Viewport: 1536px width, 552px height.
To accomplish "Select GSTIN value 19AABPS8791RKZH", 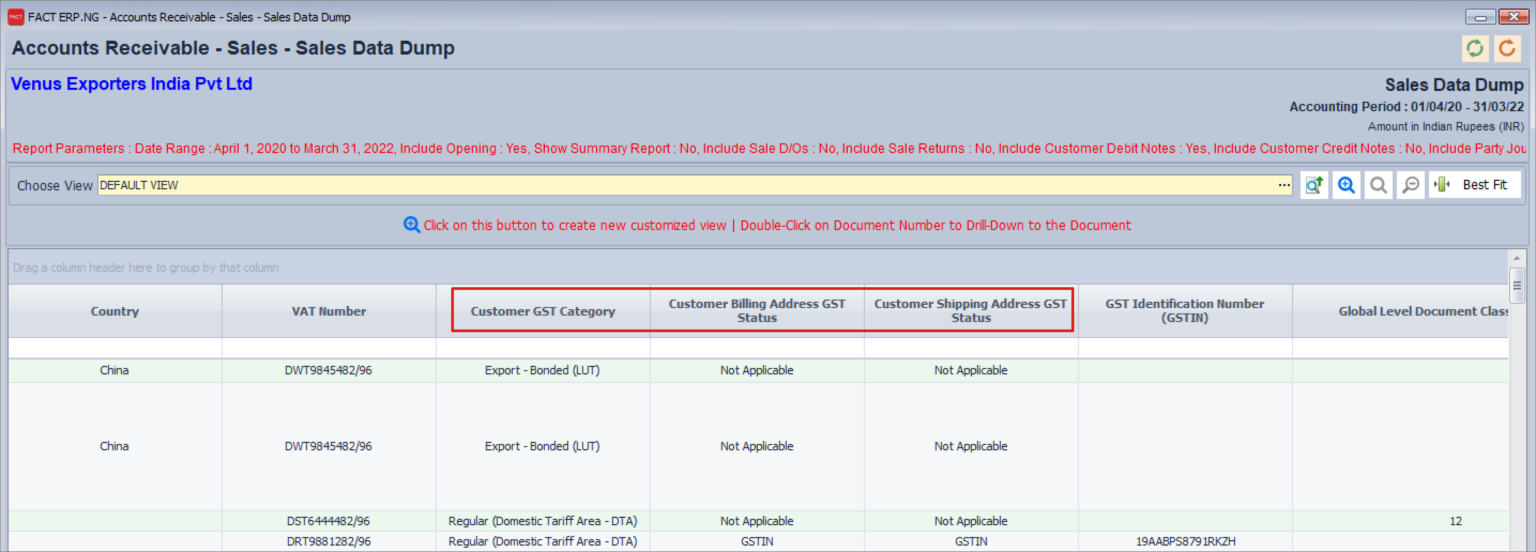I will tap(1185, 541).
